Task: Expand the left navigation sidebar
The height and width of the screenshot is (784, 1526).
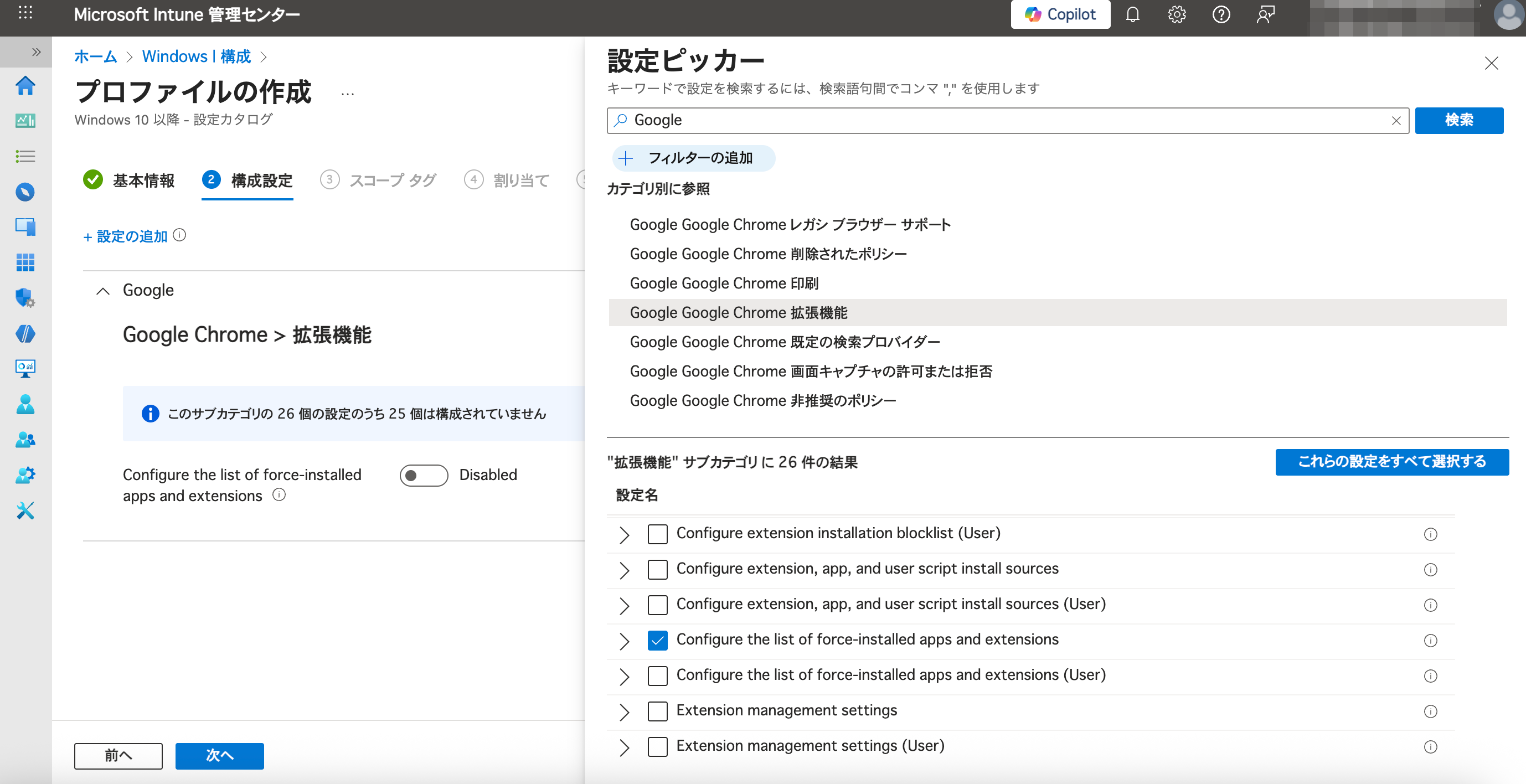Action: 36,52
